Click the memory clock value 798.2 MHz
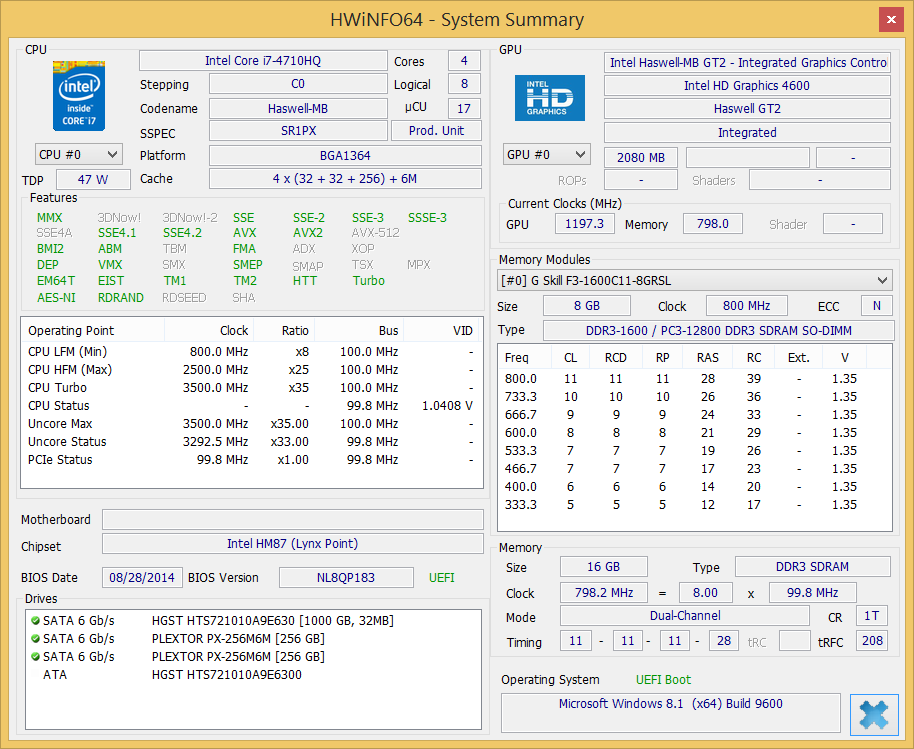The image size is (914, 749). coord(604,593)
